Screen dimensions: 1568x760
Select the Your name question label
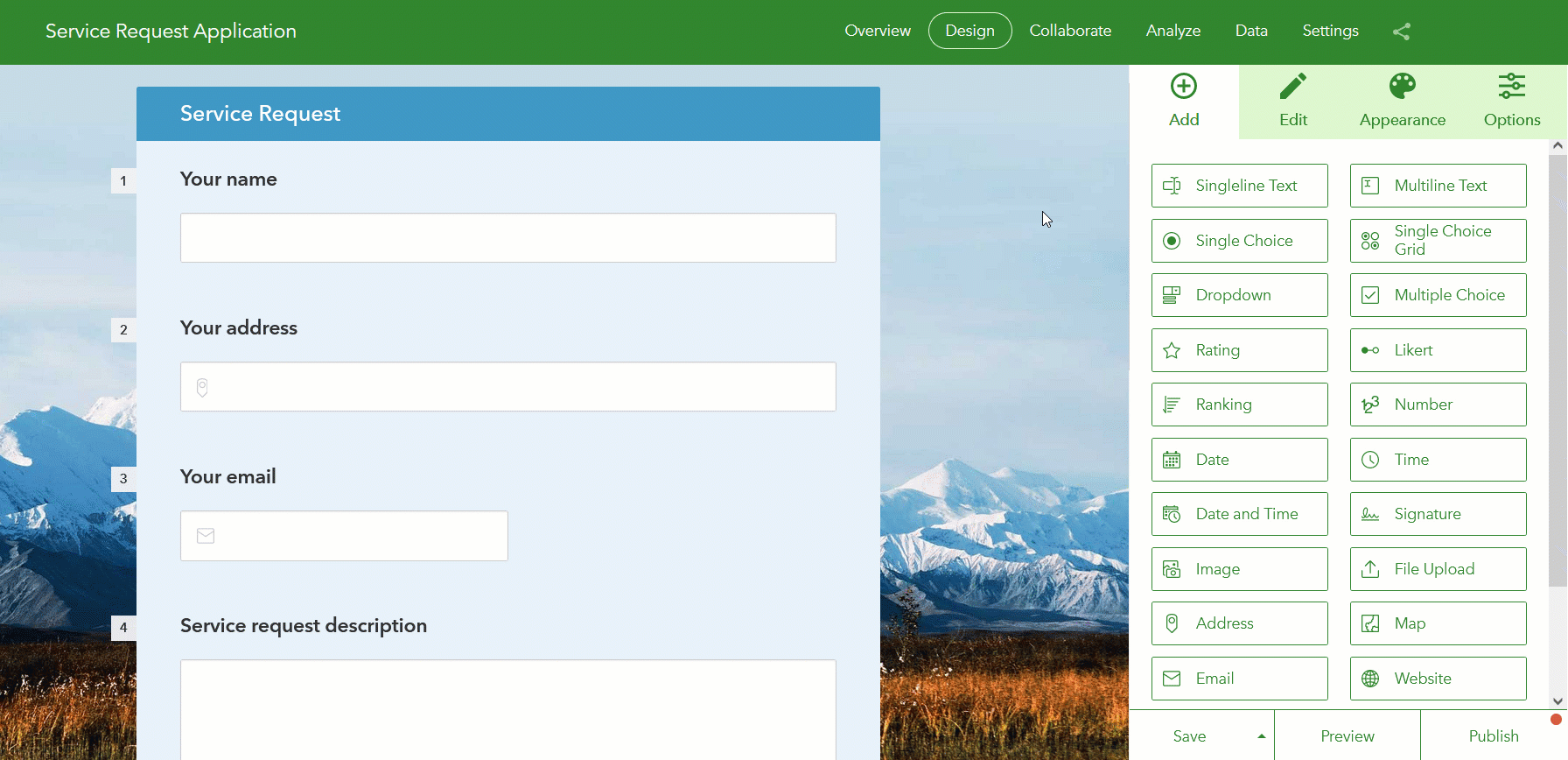point(228,179)
